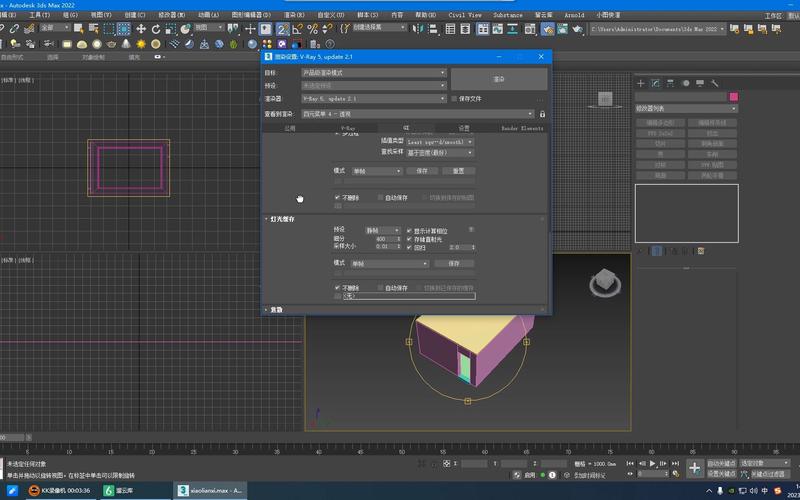Toggle the lock icon beside view dropdown
The height and width of the screenshot is (500, 800).
point(542,114)
